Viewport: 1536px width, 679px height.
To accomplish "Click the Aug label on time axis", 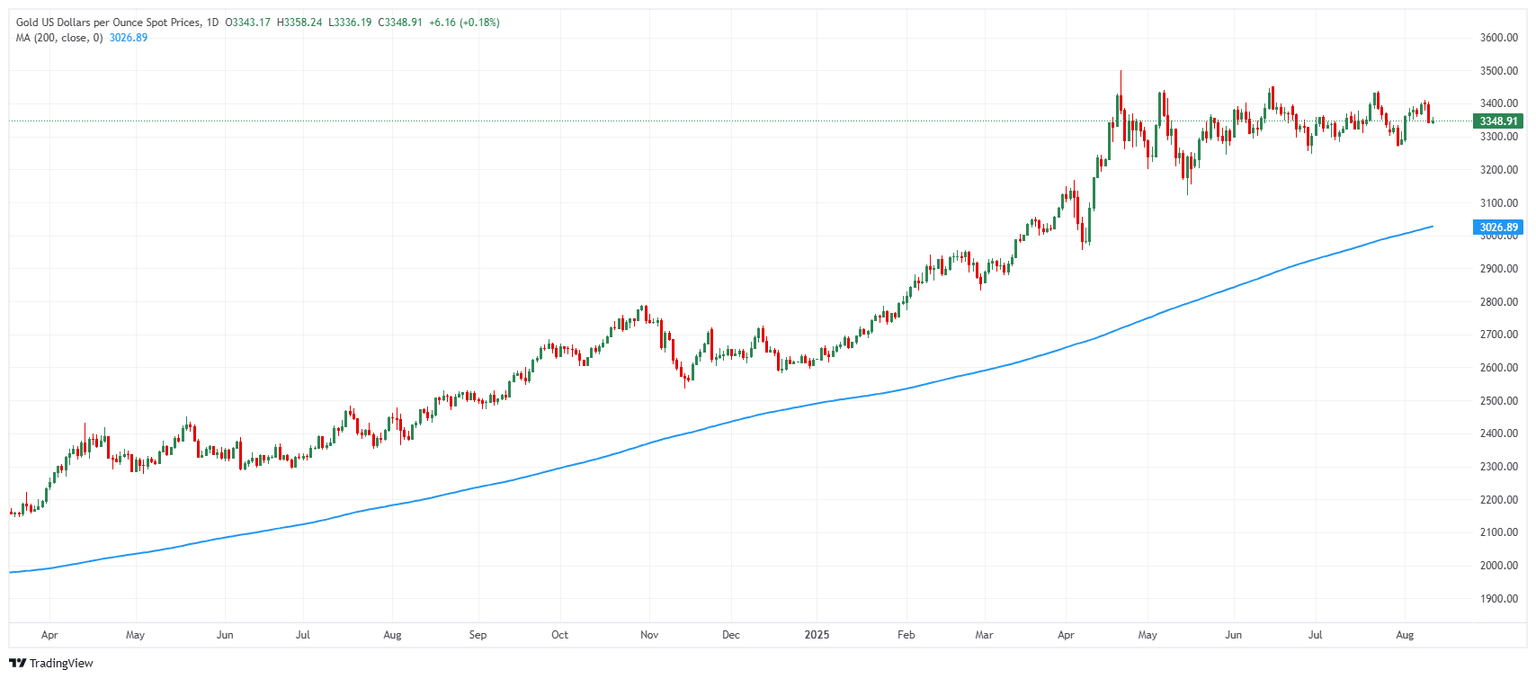I will pos(1407,634).
